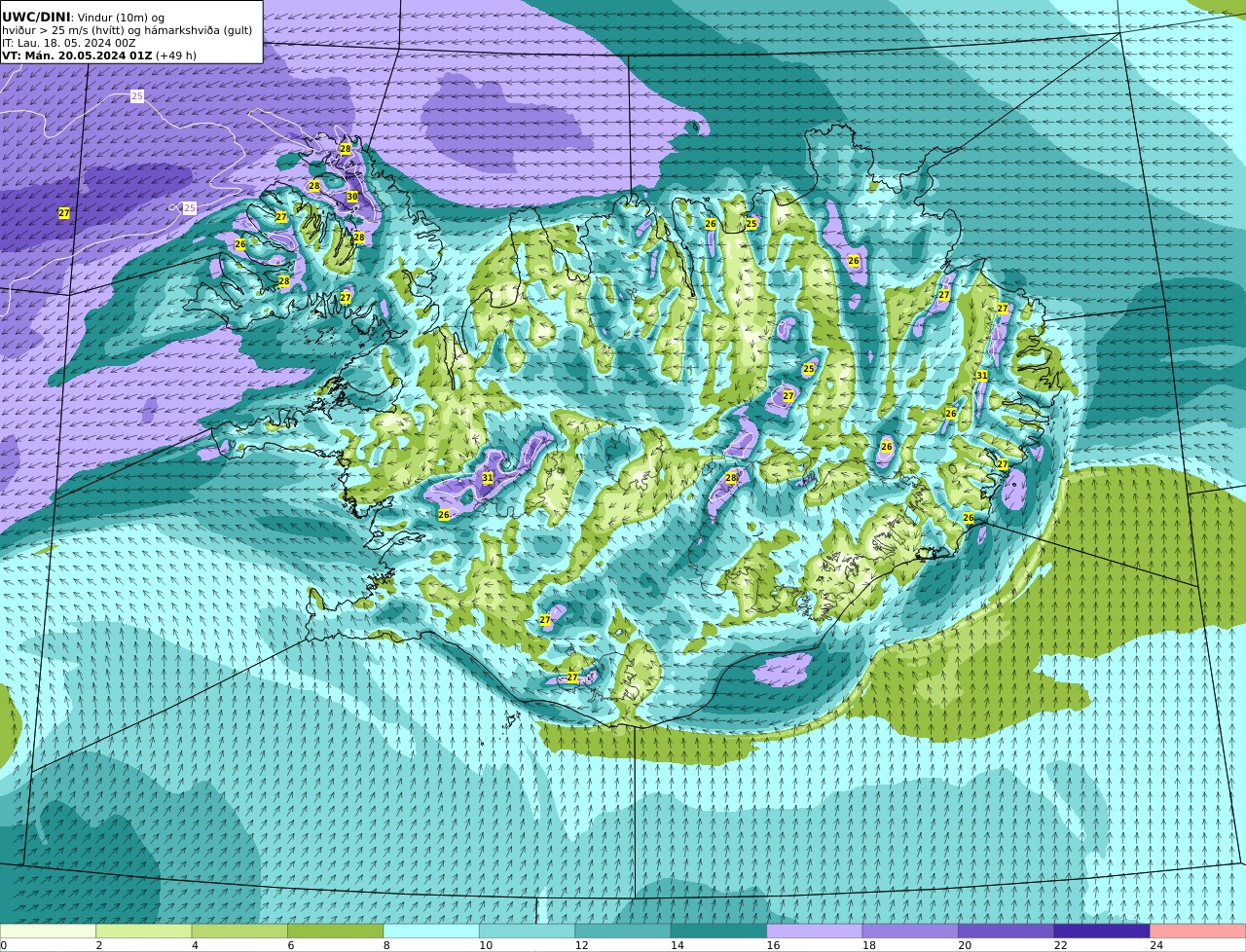Image resolution: width=1246 pixels, height=952 pixels.
Task: Click the legend tick label '8'
Action: 386,945
